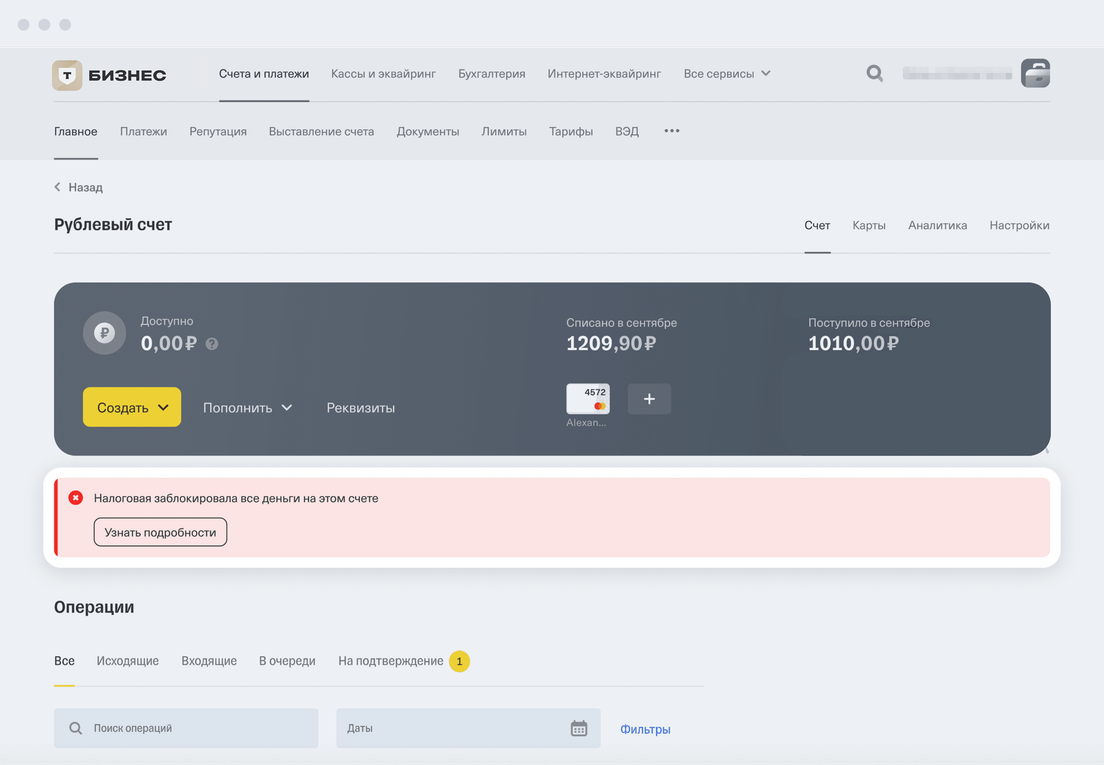Viewport: 1104px width, 765px height.
Task: Click the T-Business logo
Action: point(110,75)
